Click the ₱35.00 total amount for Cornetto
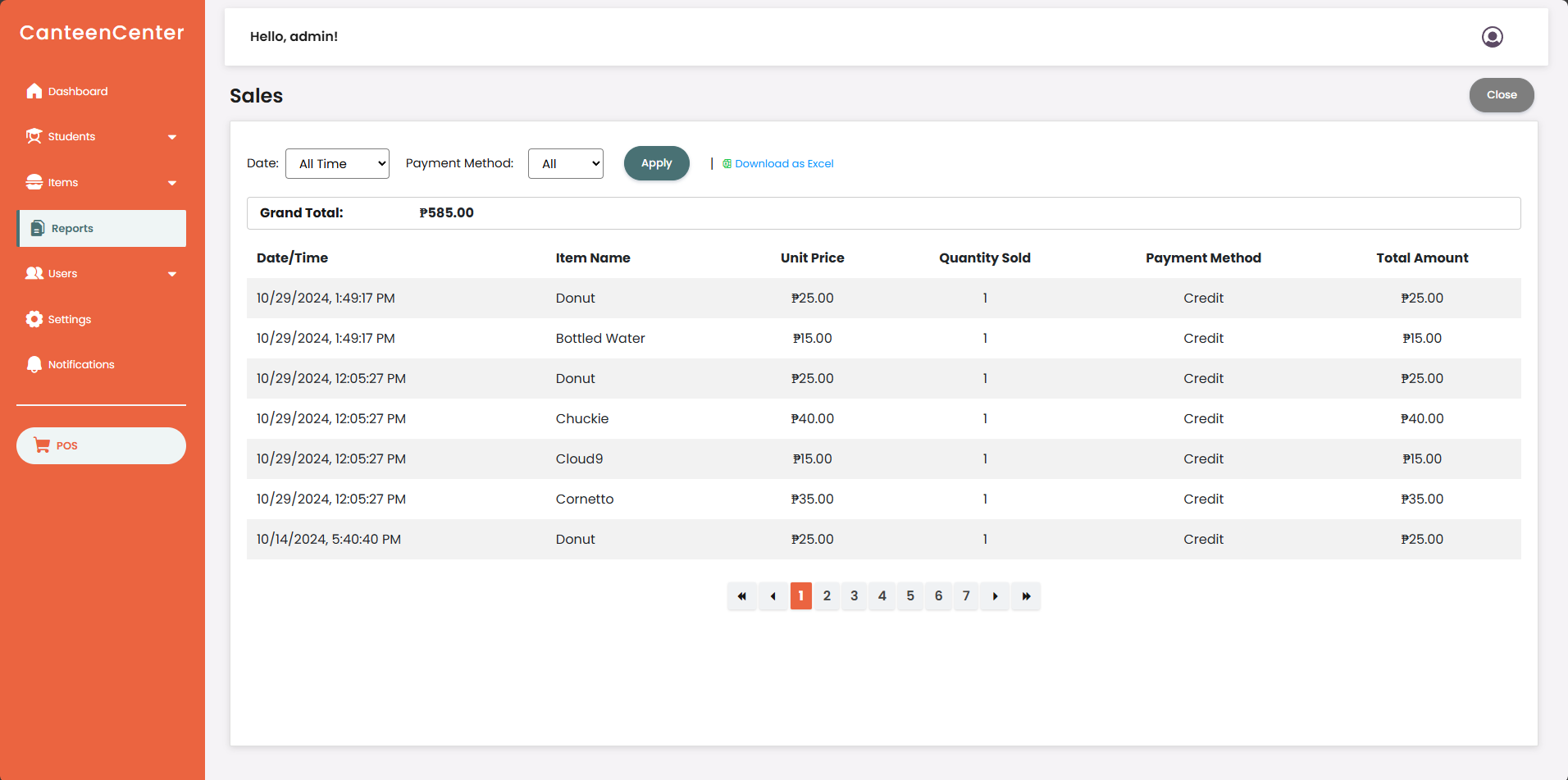Image resolution: width=1568 pixels, height=780 pixels. (1422, 499)
